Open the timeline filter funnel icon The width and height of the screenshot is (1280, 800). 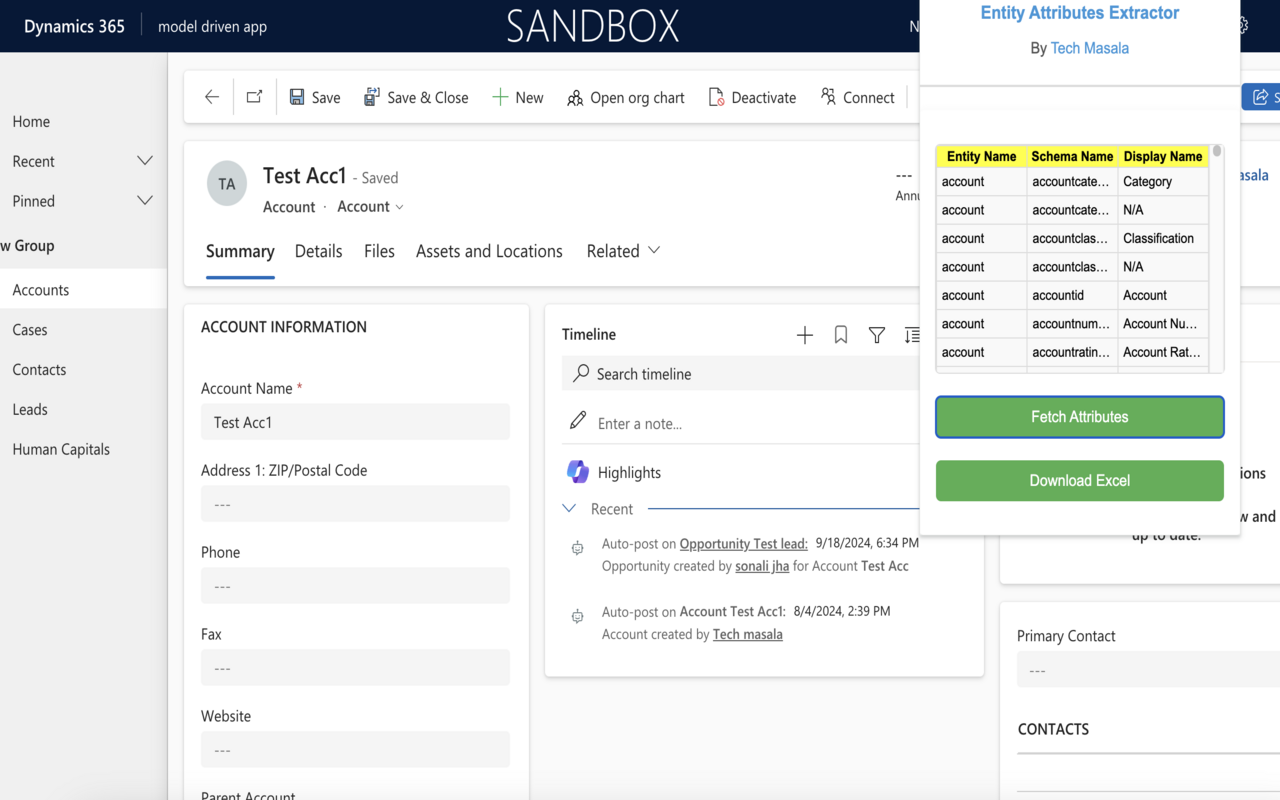(877, 335)
